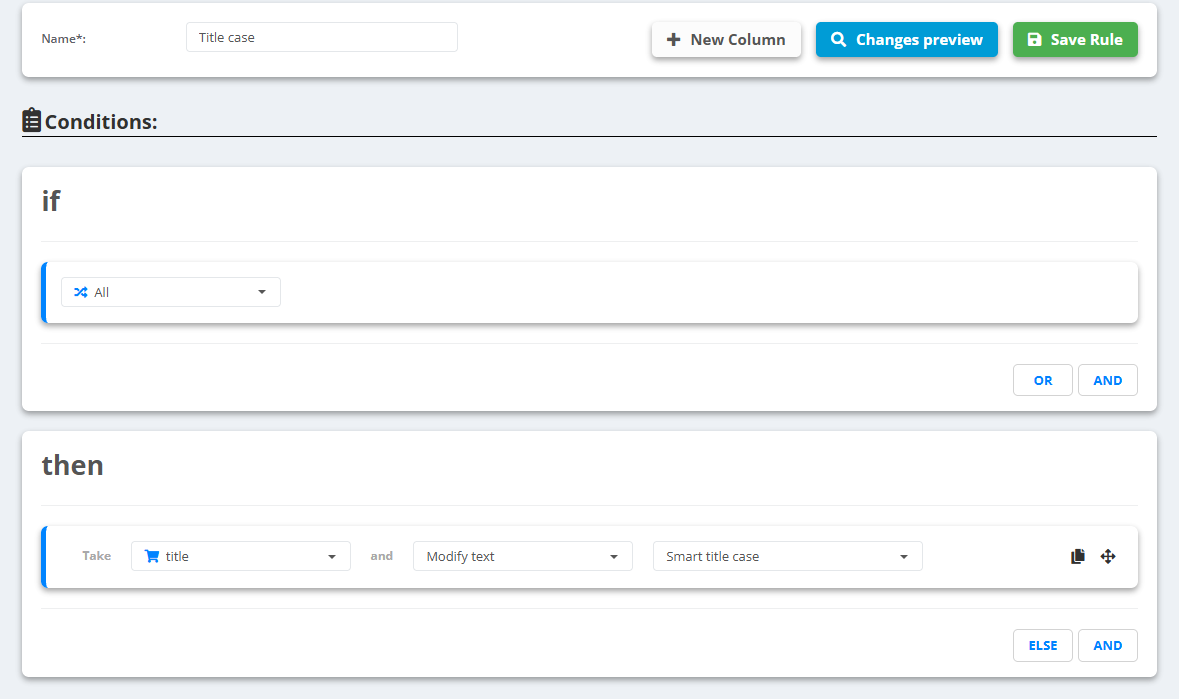The height and width of the screenshot is (699, 1179).
Task: Click the Conditions heading text
Action: tap(101, 122)
